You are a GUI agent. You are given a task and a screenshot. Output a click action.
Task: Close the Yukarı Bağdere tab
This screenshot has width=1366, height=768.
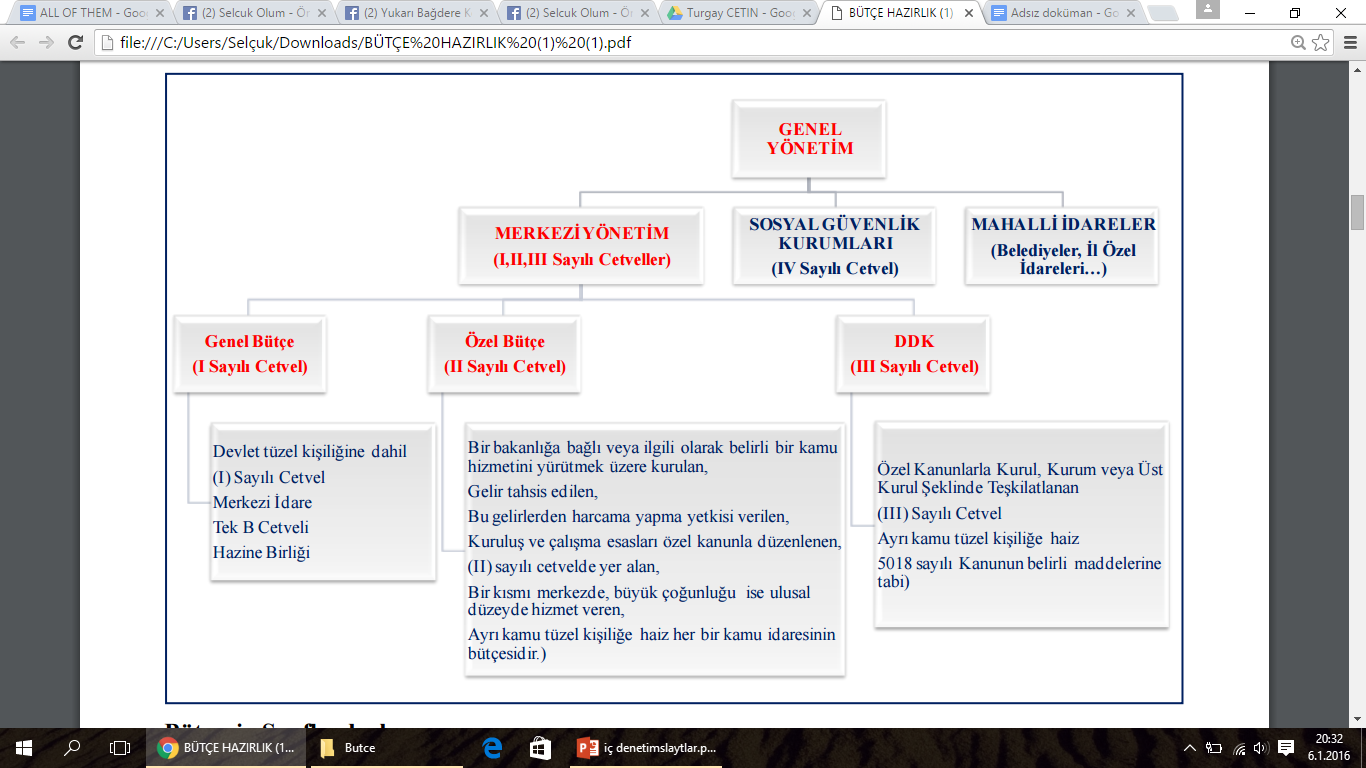486,14
